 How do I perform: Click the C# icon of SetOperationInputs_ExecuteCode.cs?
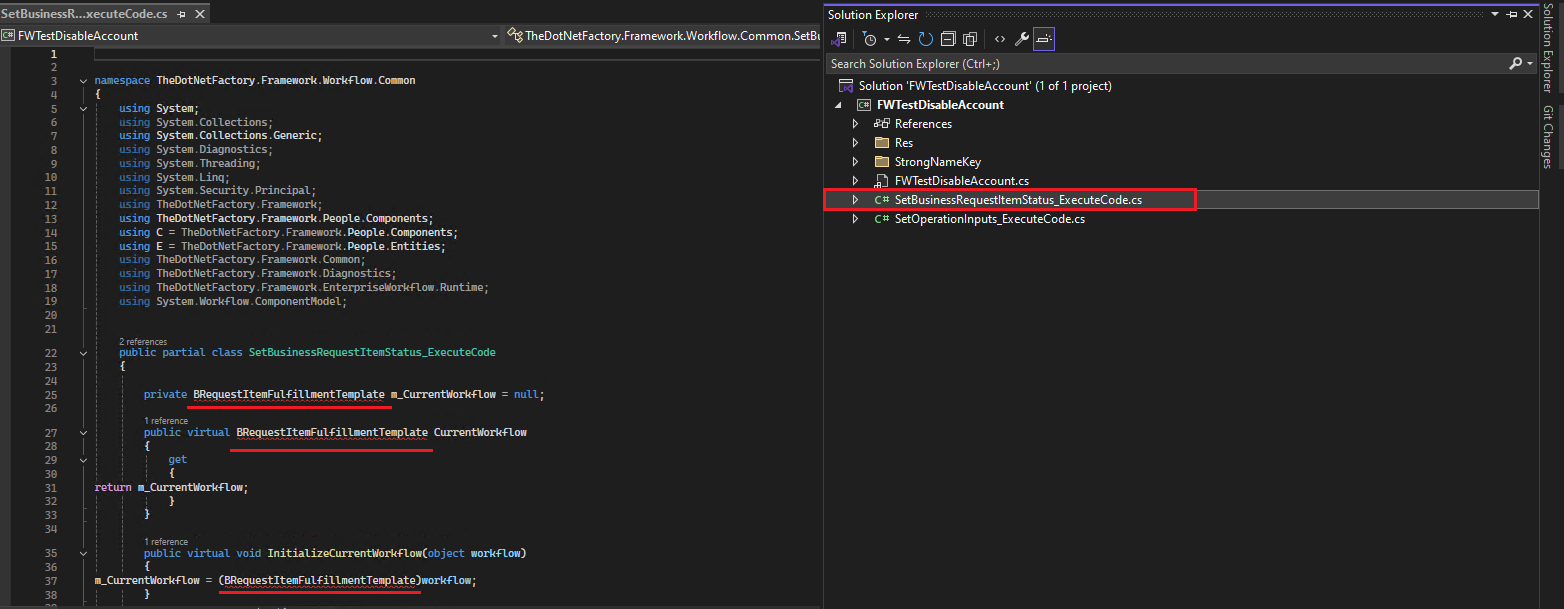coord(881,219)
